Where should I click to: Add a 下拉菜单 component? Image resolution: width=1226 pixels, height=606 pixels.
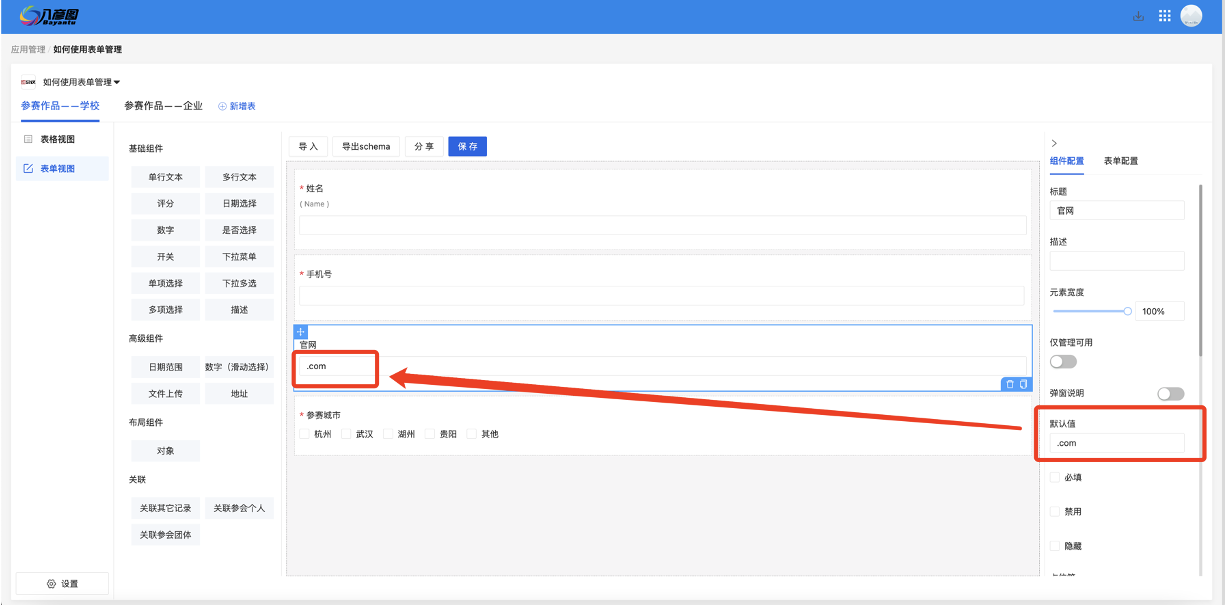click(x=239, y=257)
